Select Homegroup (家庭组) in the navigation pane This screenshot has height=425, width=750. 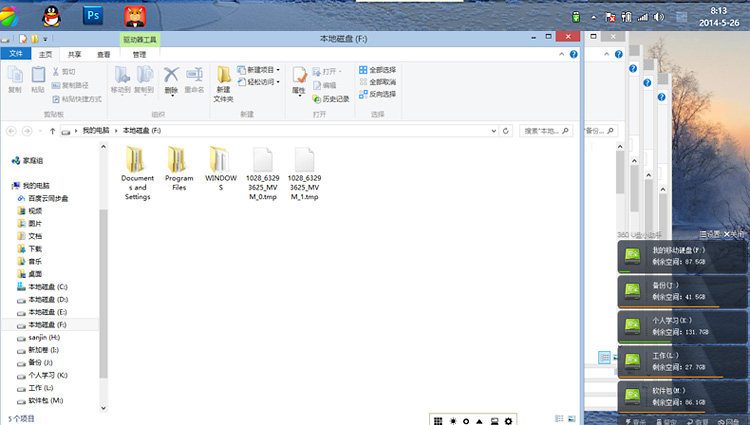pos(28,161)
